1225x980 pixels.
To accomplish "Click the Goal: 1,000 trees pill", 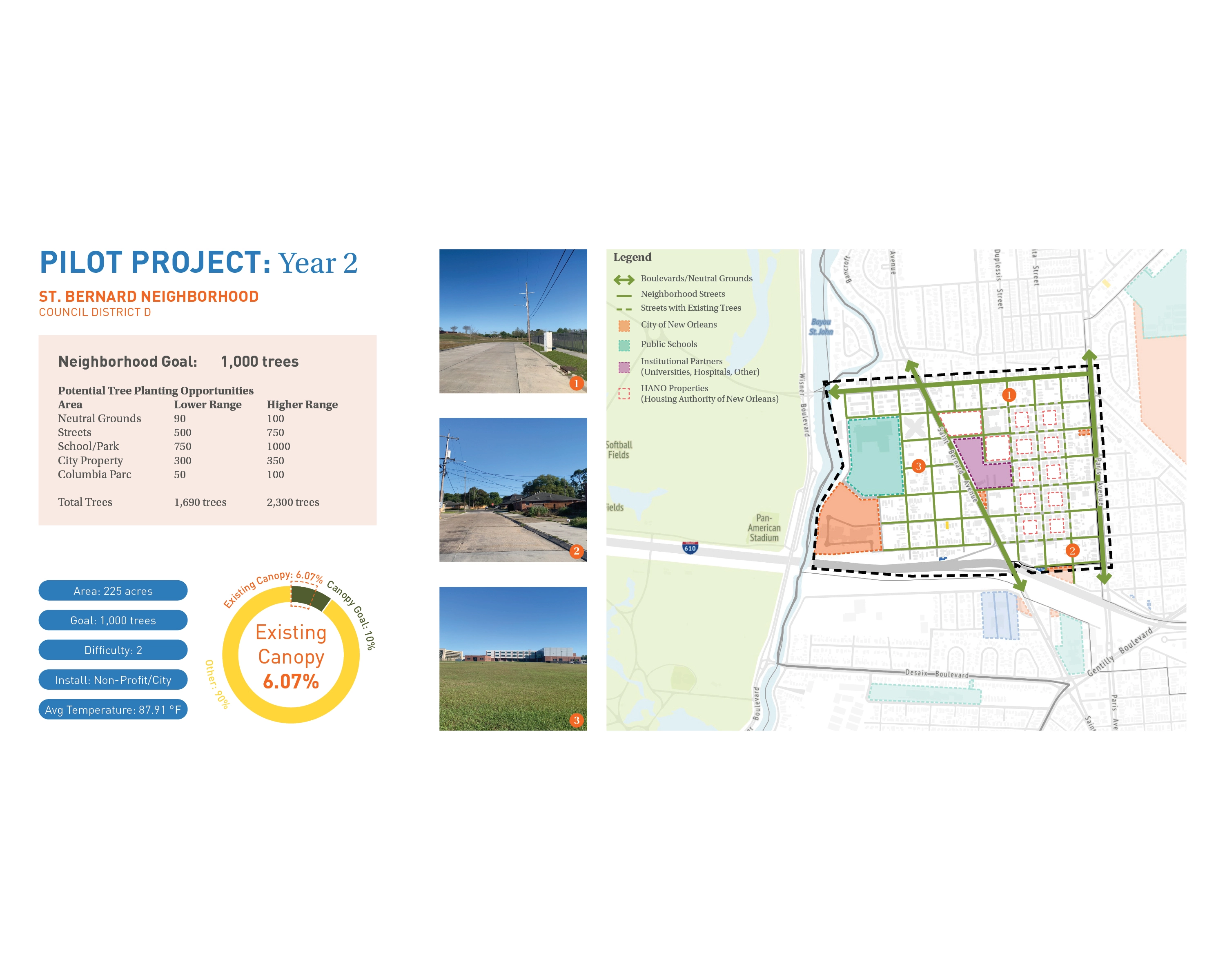I will 113,620.
